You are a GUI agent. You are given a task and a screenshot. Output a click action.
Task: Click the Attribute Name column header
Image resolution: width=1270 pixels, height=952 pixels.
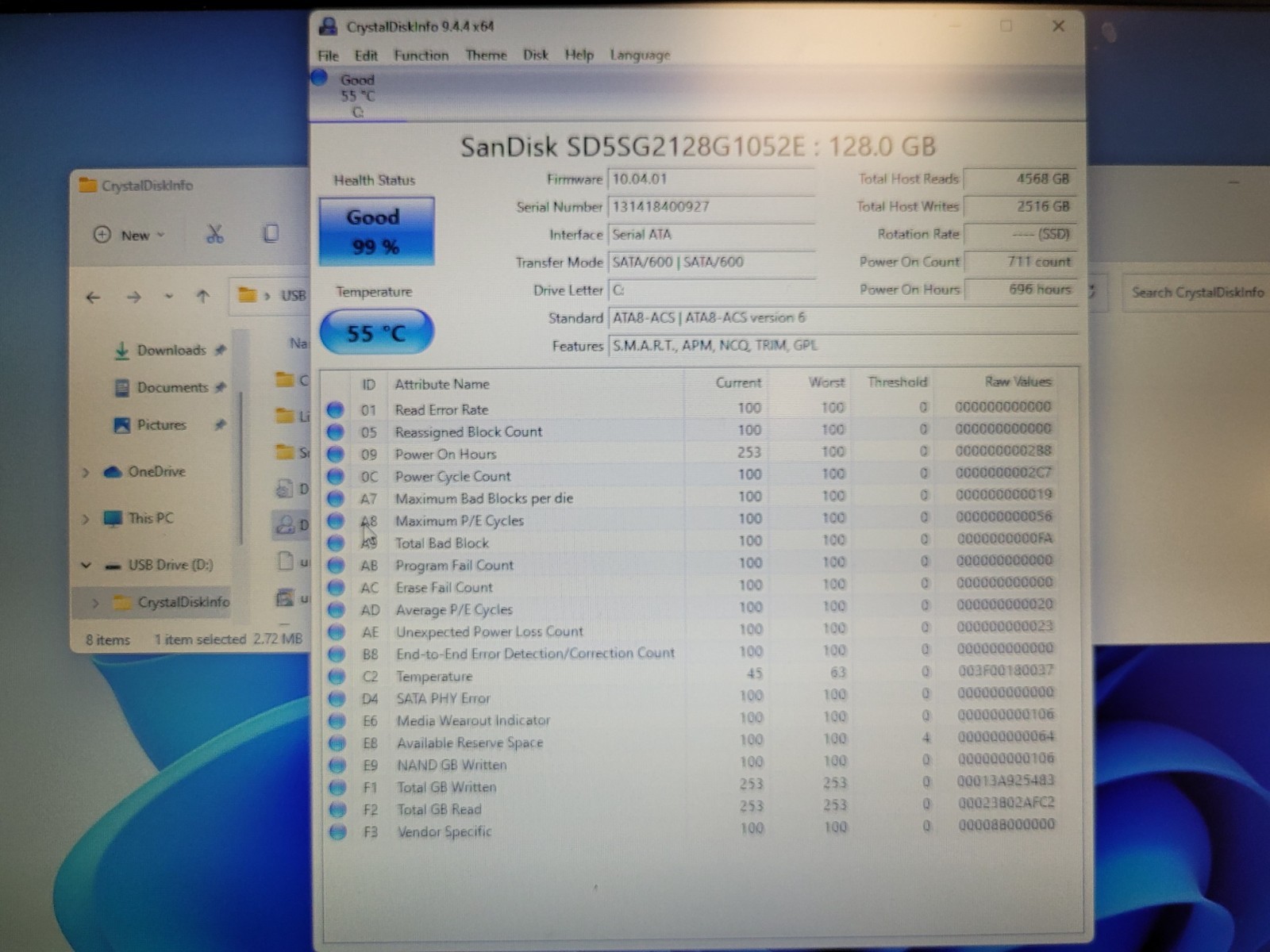(442, 384)
